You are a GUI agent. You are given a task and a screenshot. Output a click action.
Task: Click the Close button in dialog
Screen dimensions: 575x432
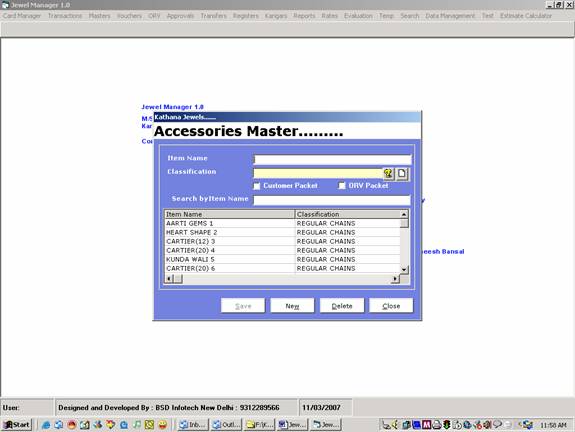(x=391, y=306)
